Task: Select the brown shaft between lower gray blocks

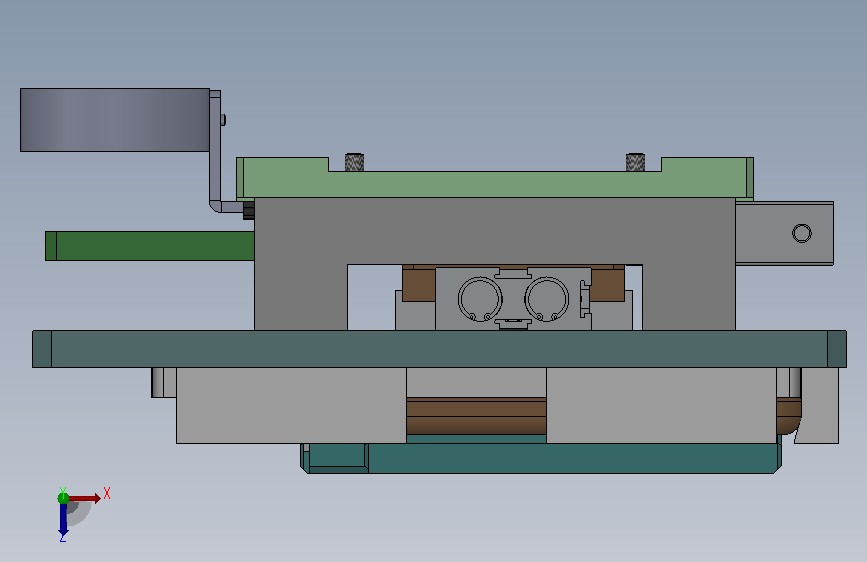Action: (x=476, y=416)
